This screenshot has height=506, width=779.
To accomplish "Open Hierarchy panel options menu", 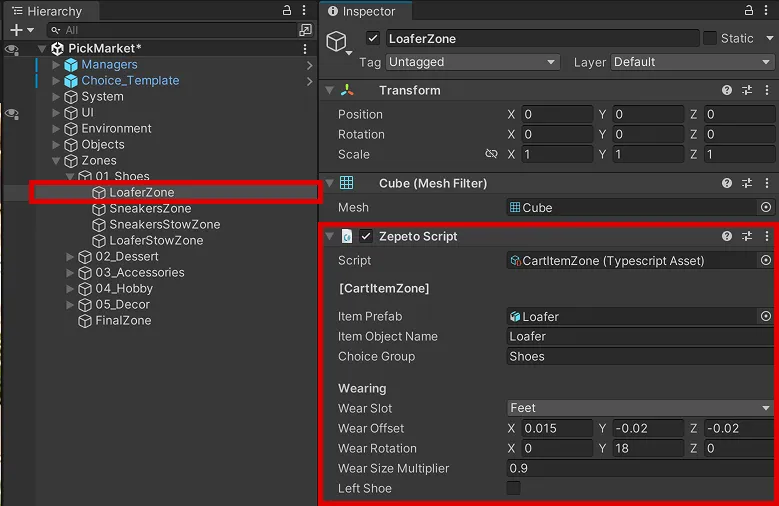I will (x=304, y=10).
